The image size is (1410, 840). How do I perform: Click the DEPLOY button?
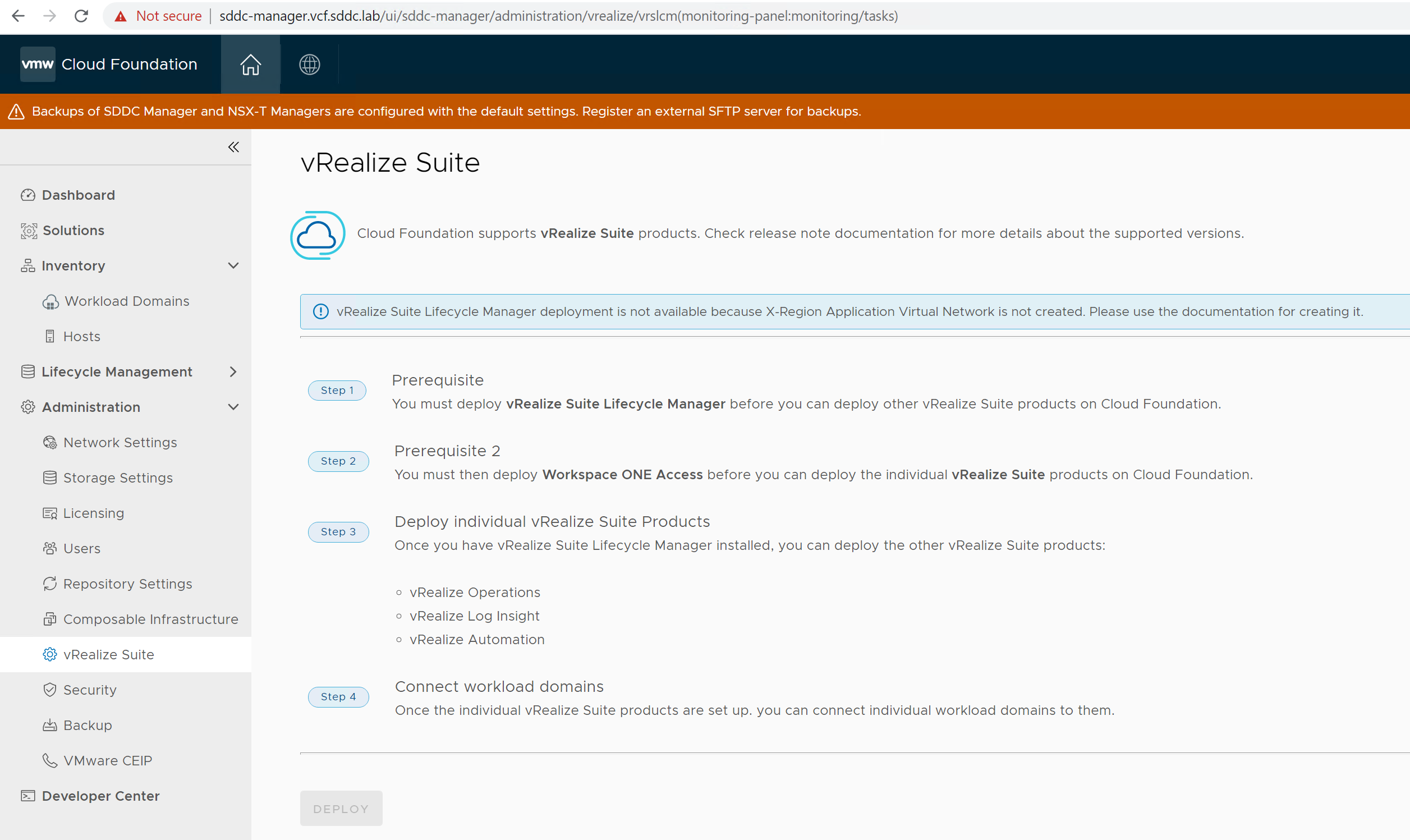click(x=341, y=809)
